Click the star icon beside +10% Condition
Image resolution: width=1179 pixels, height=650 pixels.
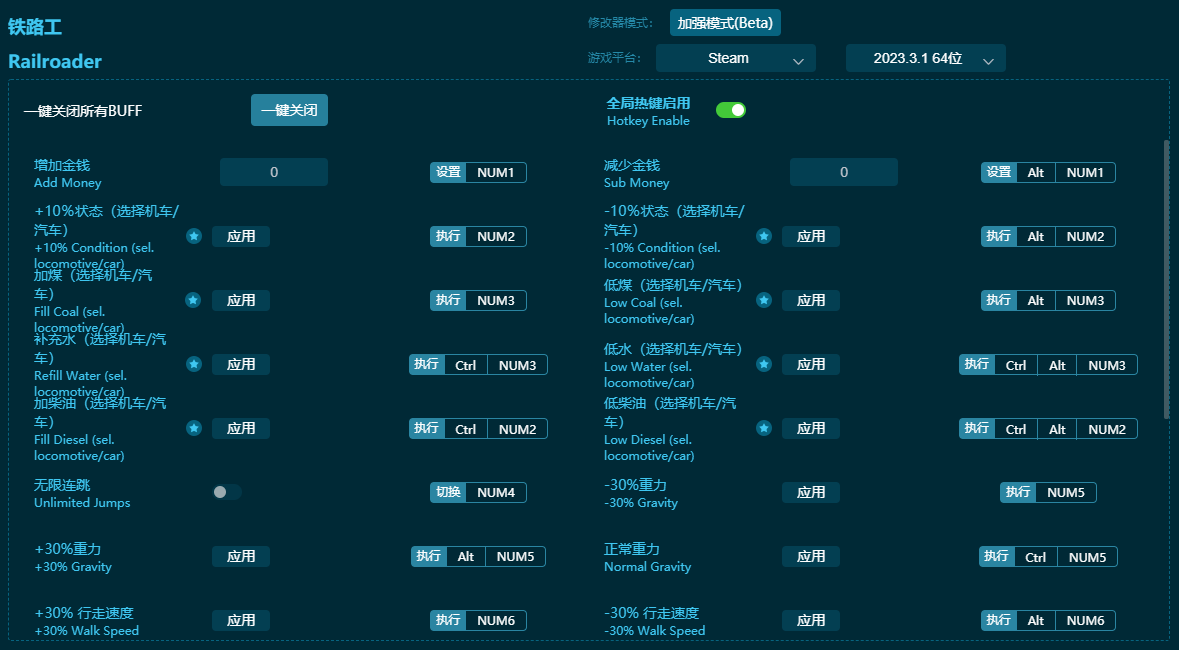(194, 236)
